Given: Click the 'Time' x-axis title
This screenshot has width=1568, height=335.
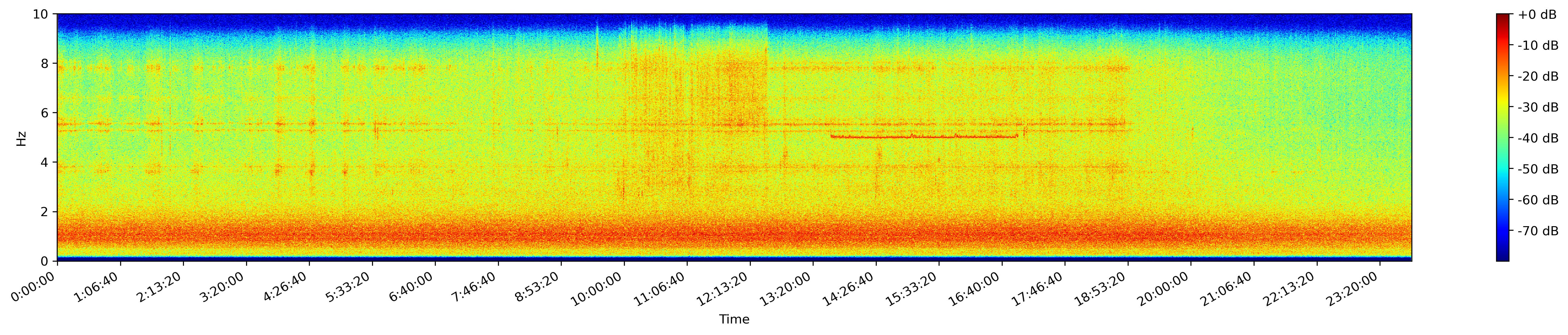Looking at the screenshot, I should click(734, 320).
